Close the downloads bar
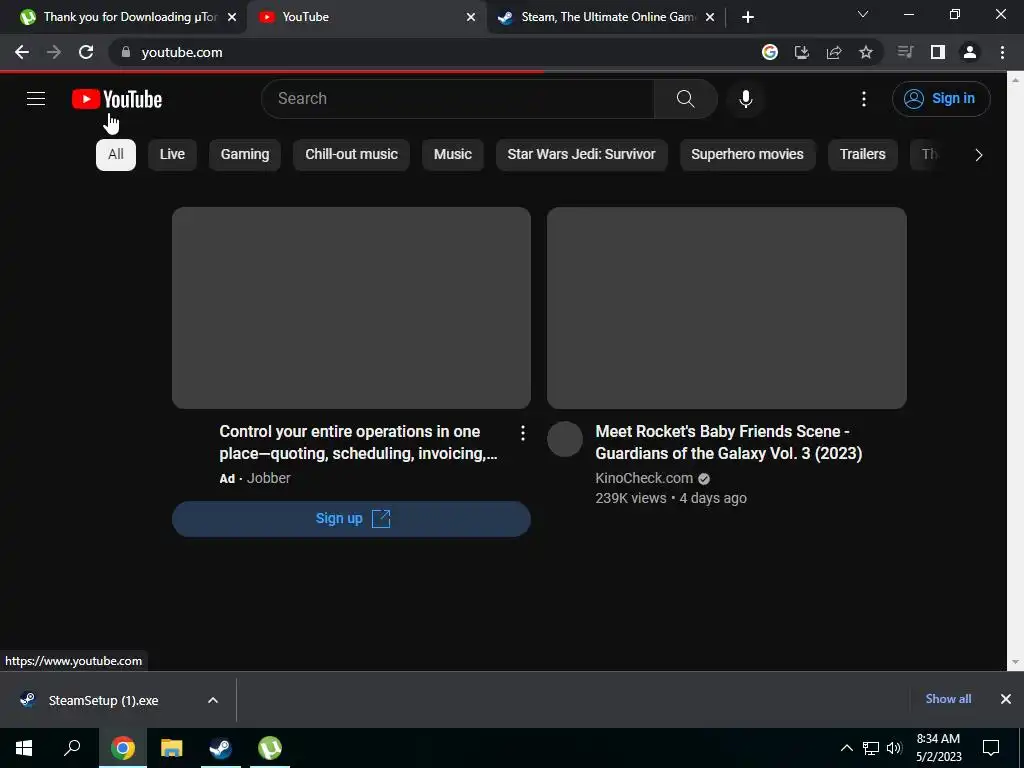The width and height of the screenshot is (1024, 768). coord(1006,699)
